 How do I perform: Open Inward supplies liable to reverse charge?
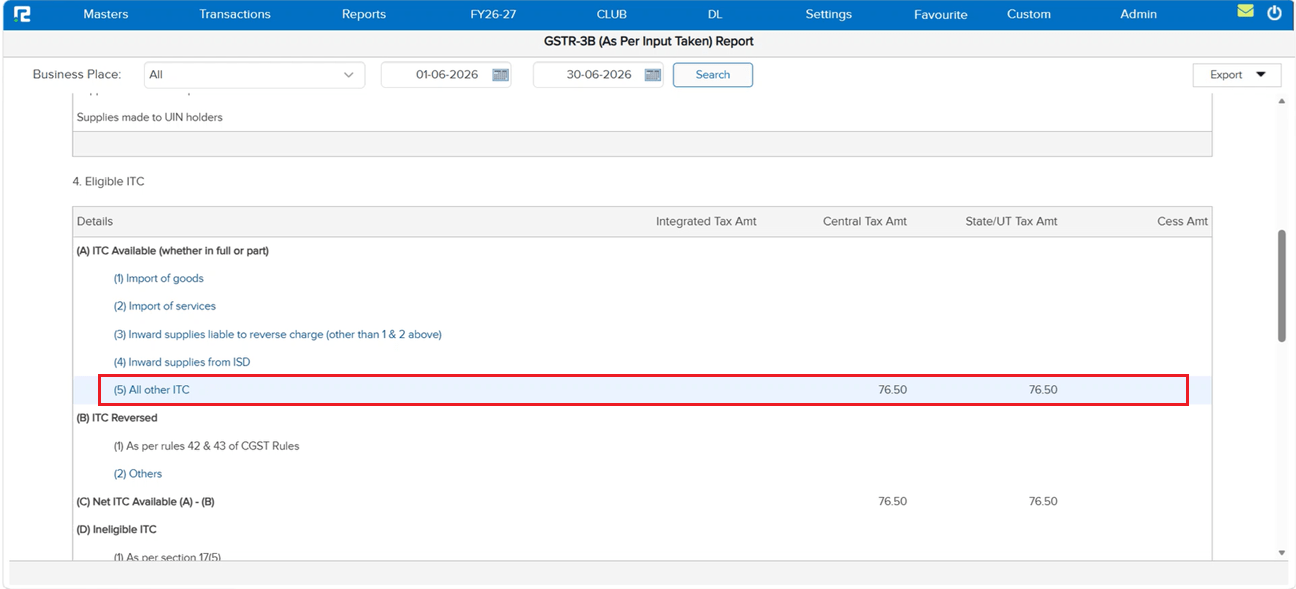tap(277, 335)
